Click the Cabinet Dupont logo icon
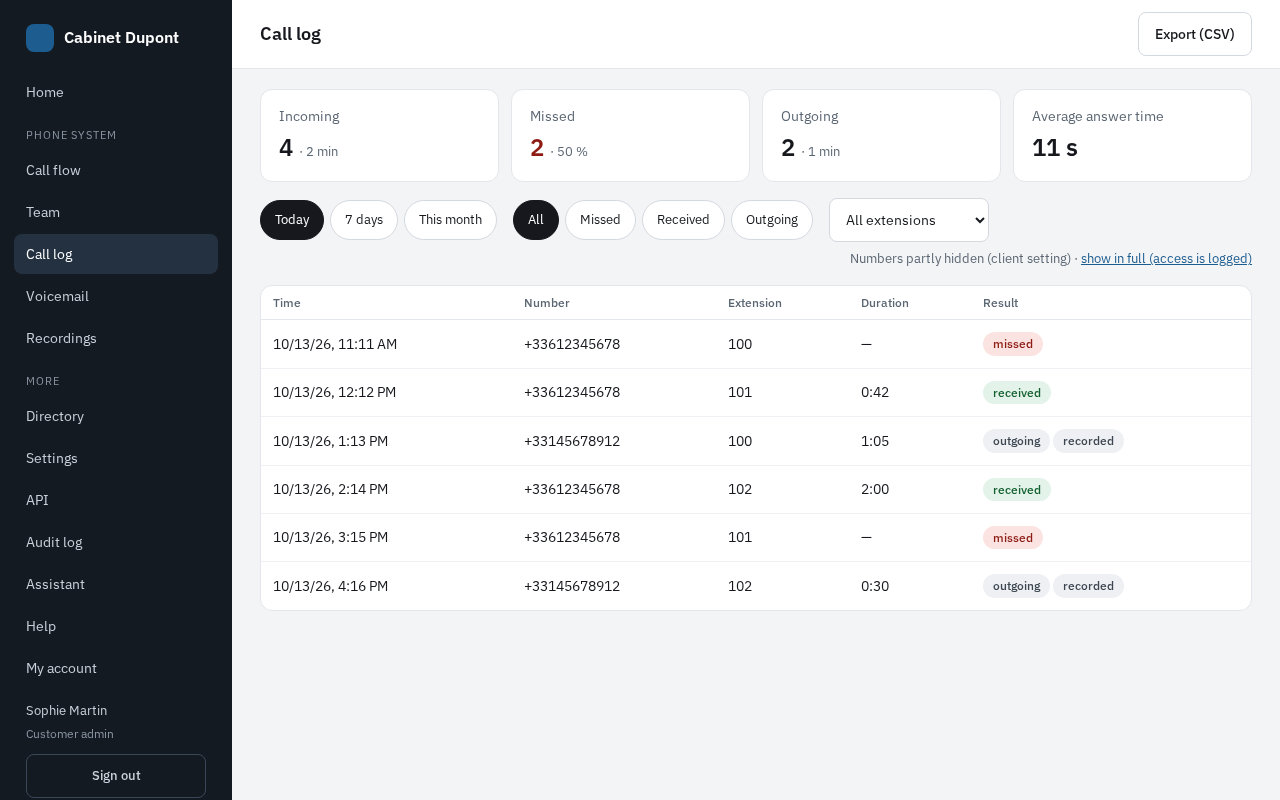 (x=40, y=38)
